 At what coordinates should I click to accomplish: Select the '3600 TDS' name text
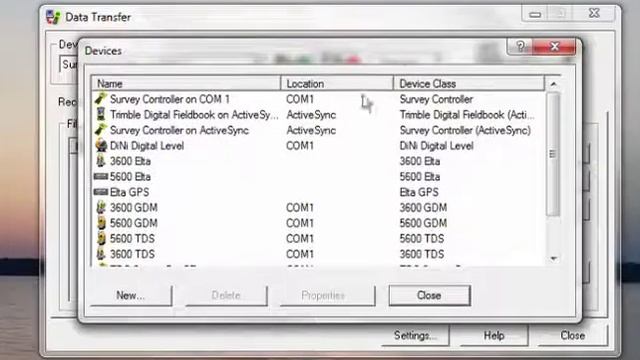point(132,254)
